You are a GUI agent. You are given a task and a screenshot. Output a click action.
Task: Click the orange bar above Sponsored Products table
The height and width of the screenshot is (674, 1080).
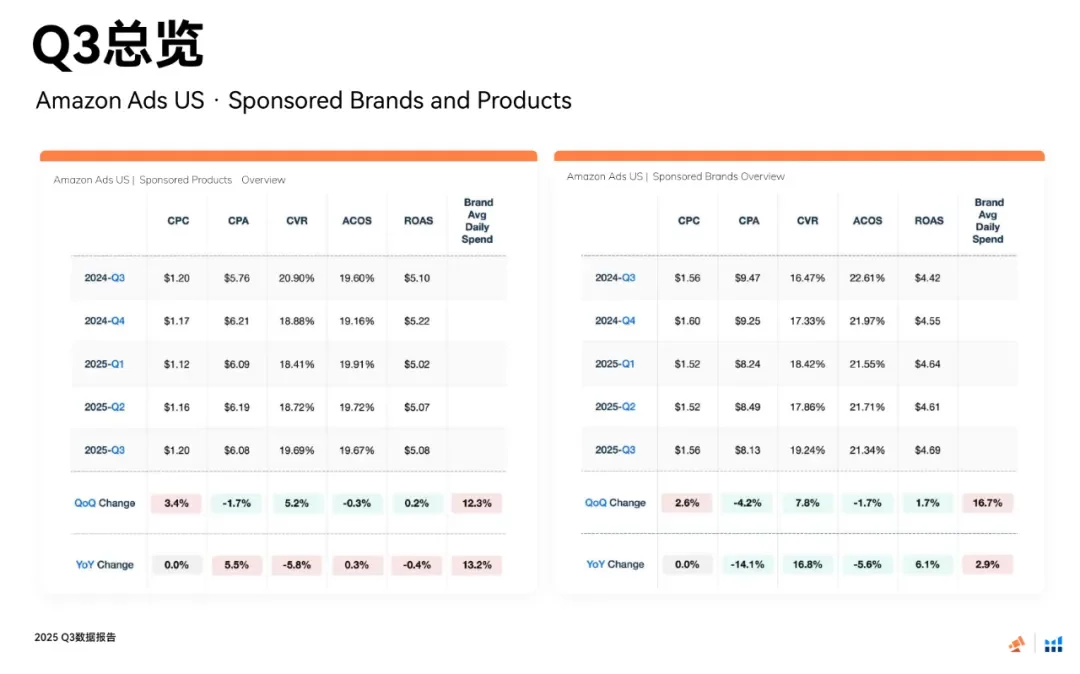point(288,156)
